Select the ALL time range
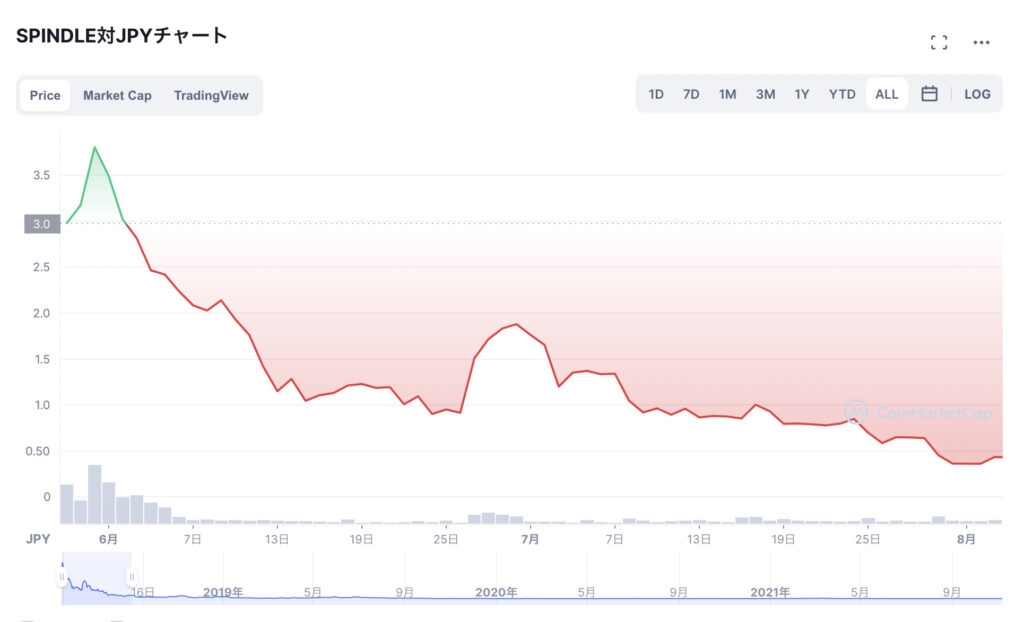This screenshot has height=622, width=1024. (886, 94)
